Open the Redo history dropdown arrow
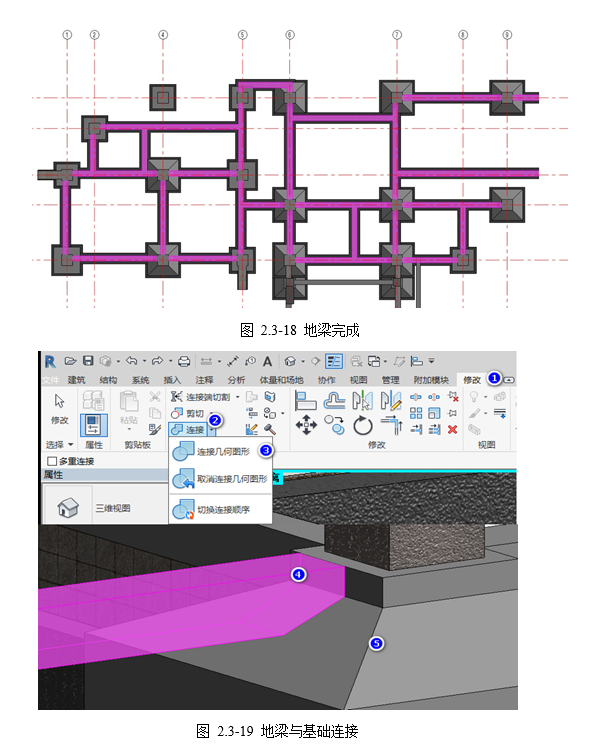 point(170,361)
